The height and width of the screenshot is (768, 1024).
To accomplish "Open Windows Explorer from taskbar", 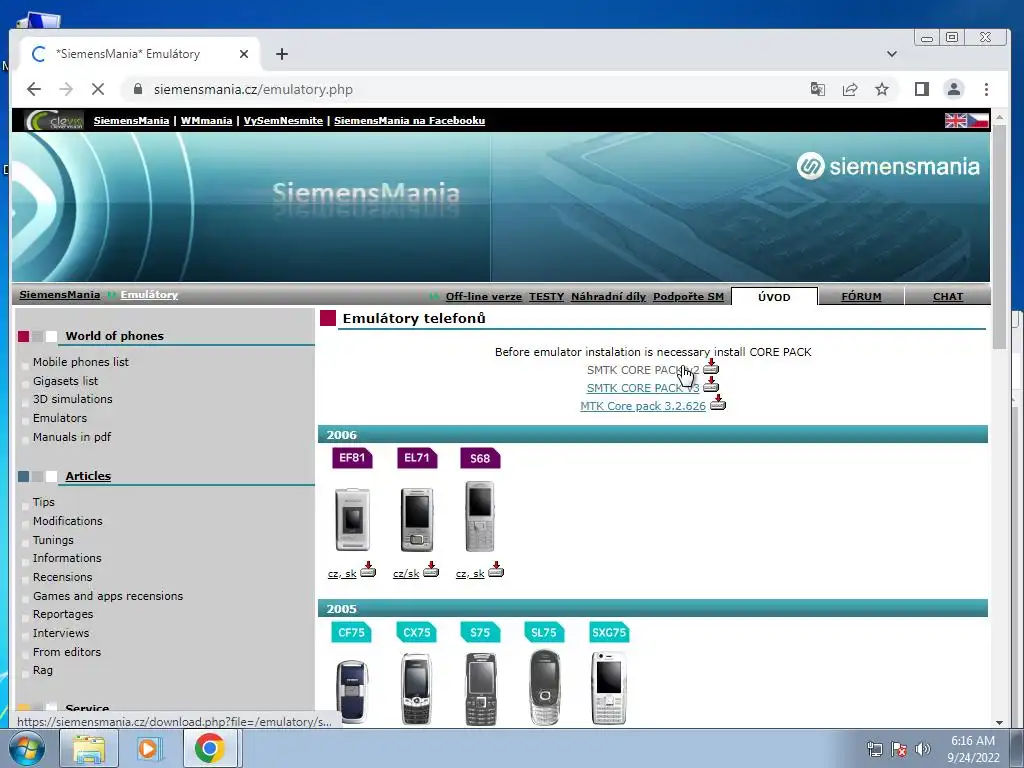I will (89, 748).
